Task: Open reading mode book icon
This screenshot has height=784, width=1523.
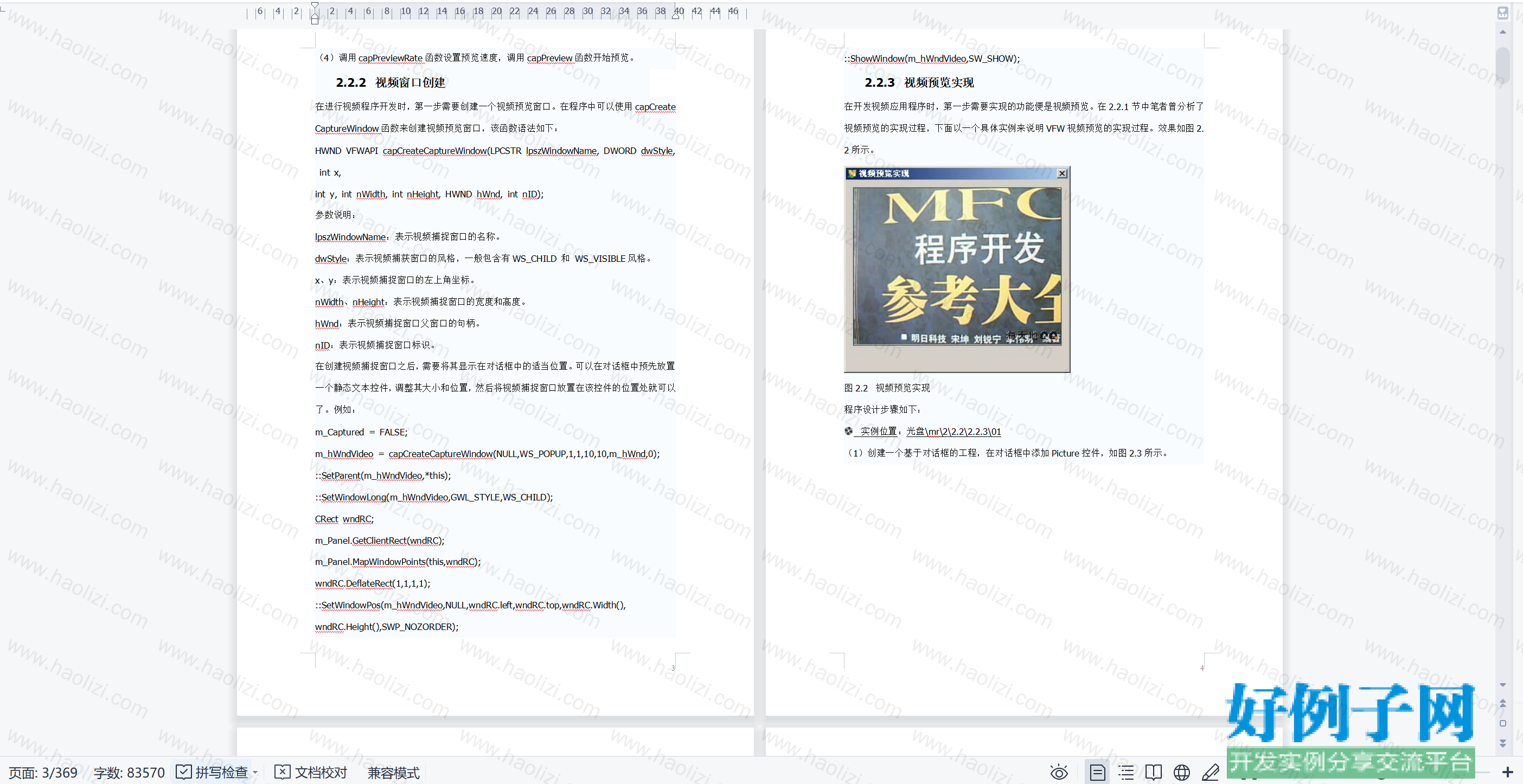Action: point(1154,772)
